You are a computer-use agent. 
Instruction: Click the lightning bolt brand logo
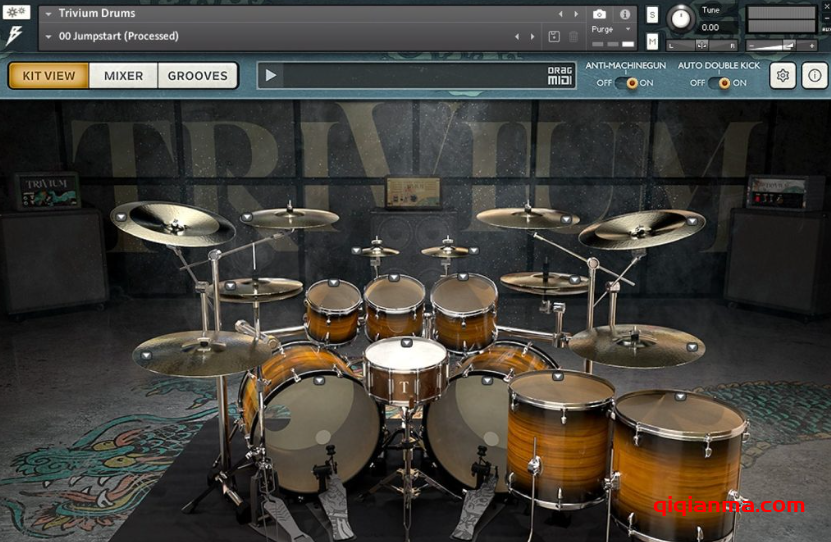(x=14, y=36)
